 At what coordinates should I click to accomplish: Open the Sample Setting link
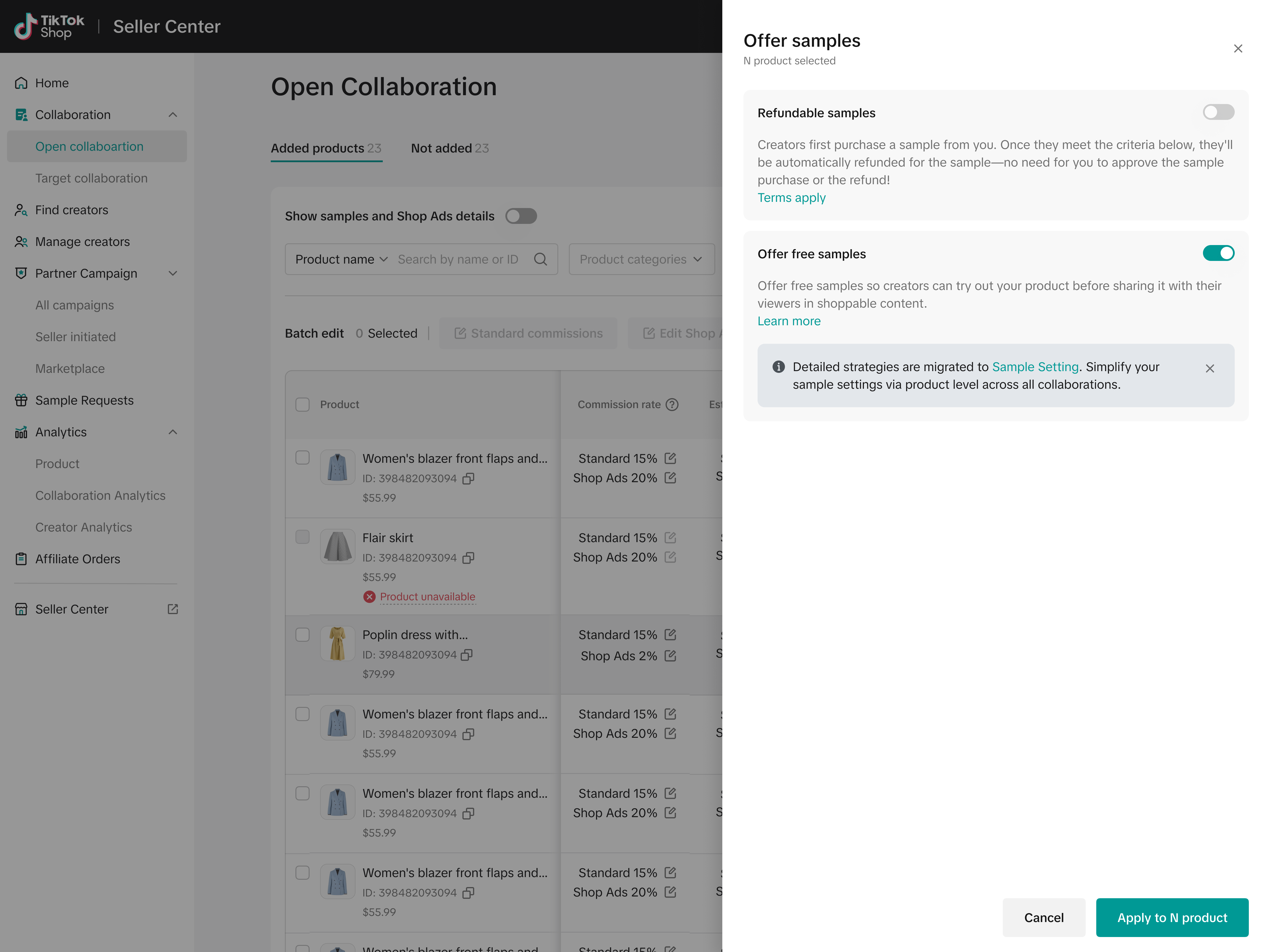tap(1035, 367)
